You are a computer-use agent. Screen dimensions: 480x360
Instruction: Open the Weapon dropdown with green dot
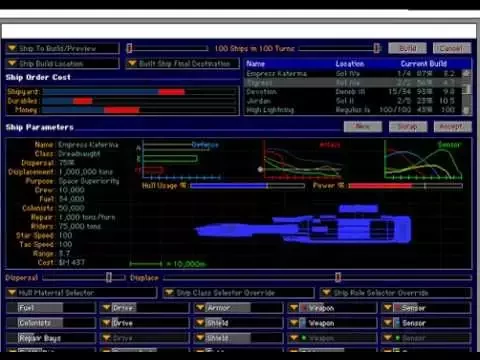point(332,338)
